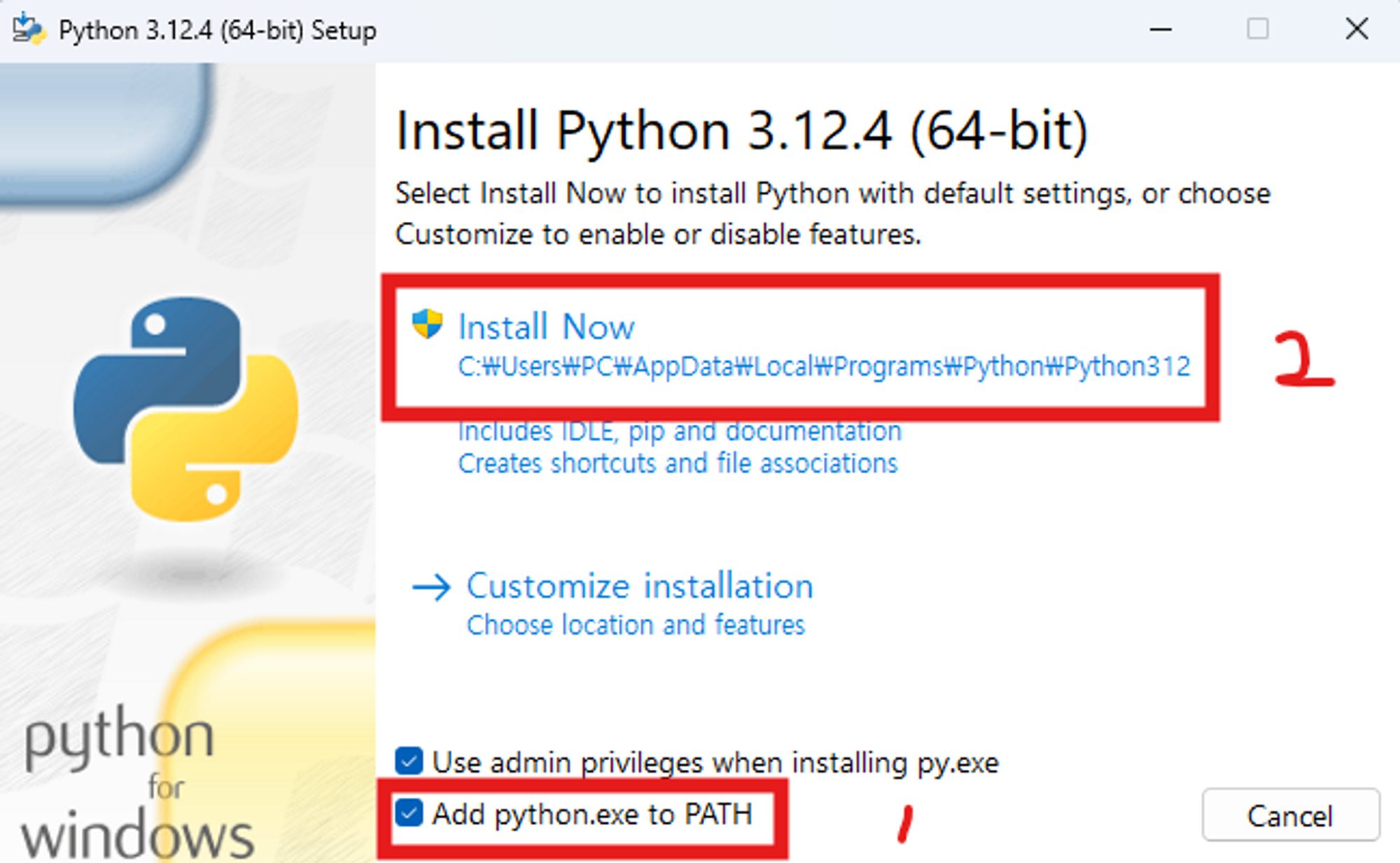Click the large Python snake logo

[186, 409]
